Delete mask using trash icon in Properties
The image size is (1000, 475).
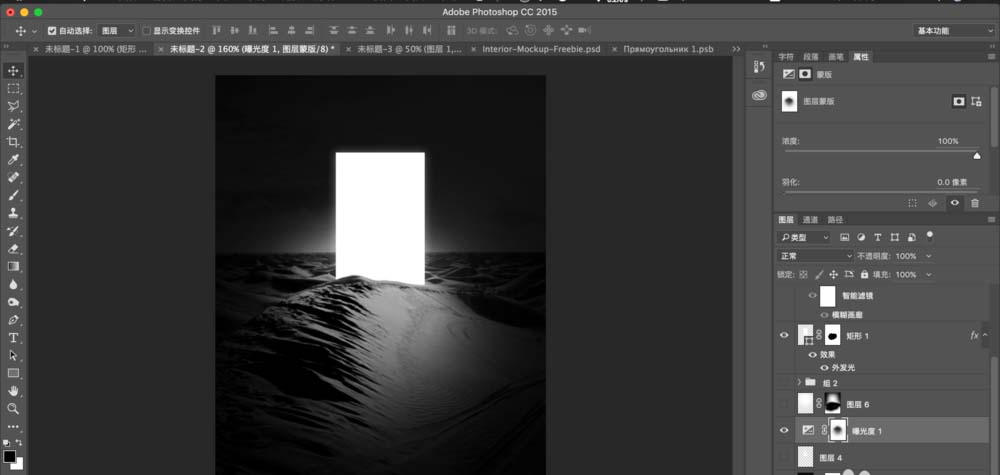tap(974, 203)
